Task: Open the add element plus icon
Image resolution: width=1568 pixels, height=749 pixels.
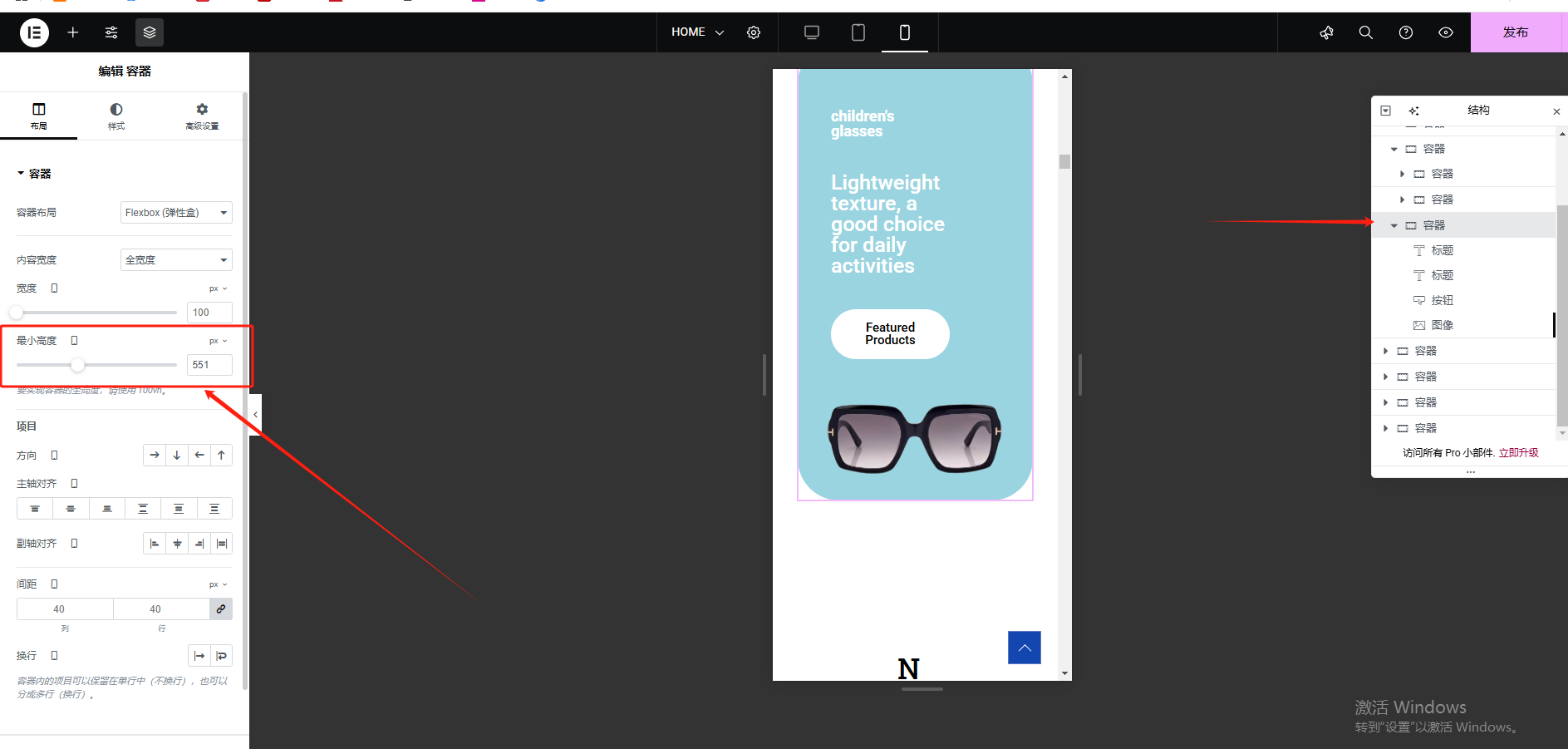Action: coord(73,32)
